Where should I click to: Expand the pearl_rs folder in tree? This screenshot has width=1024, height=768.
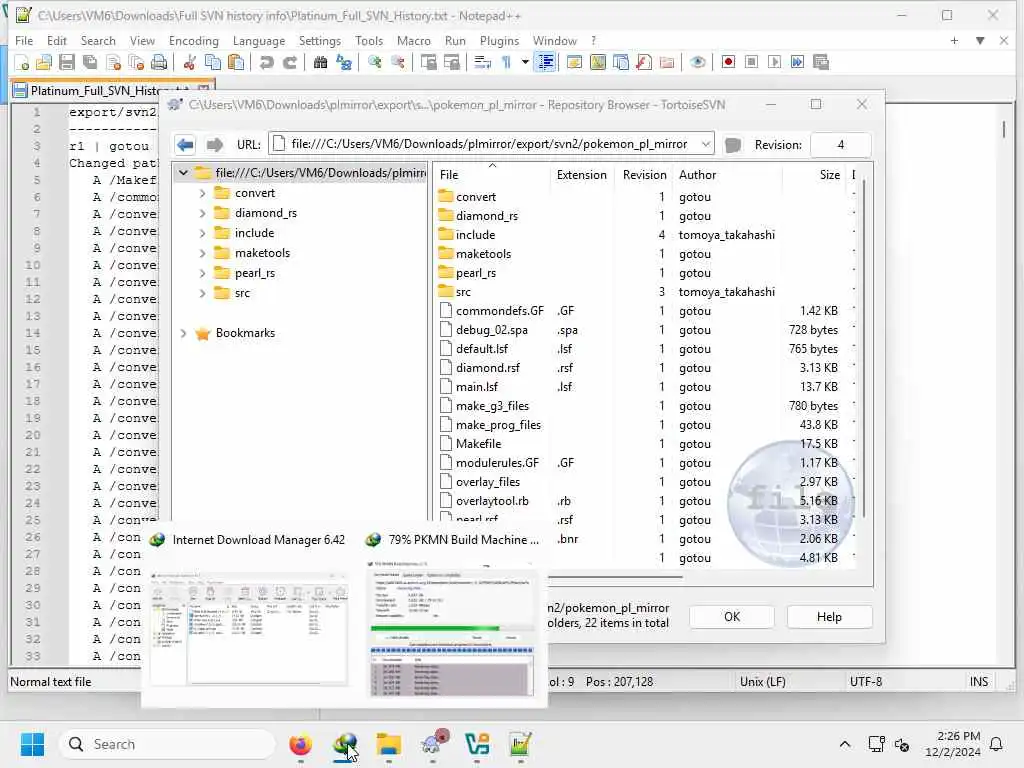click(202, 274)
